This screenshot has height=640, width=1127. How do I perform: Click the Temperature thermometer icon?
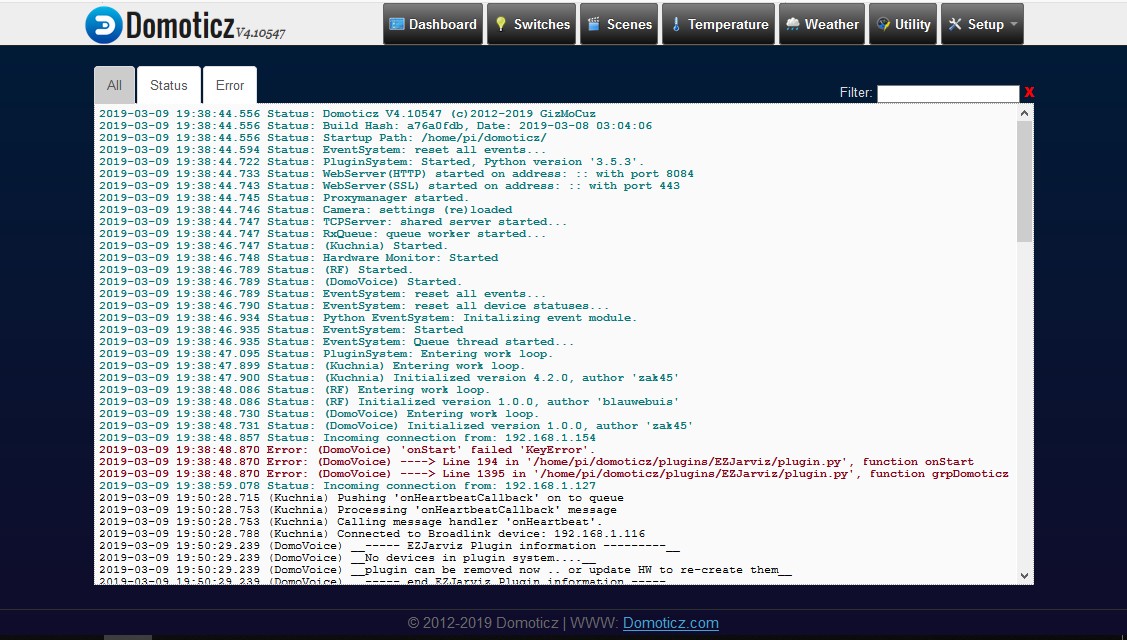coord(676,24)
